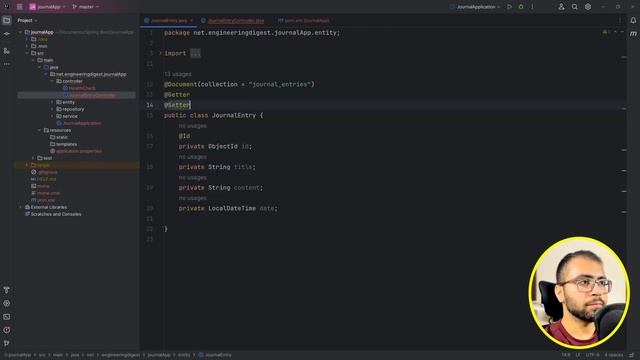Open the Git tool window
The height and width of the screenshot is (360, 640).
(7, 343)
